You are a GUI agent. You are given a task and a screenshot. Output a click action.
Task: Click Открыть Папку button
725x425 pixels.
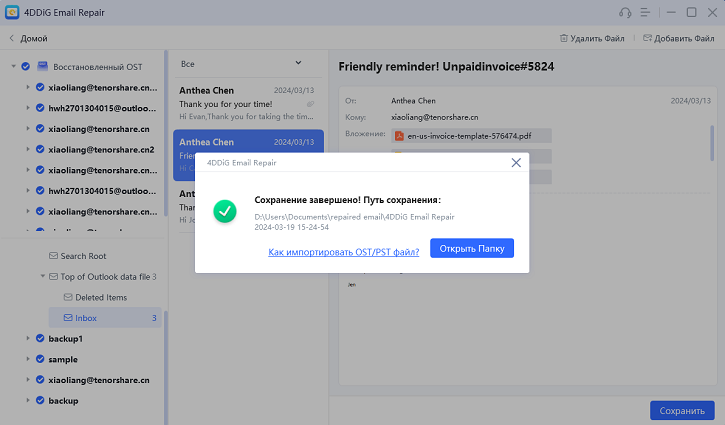pos(472,248)
